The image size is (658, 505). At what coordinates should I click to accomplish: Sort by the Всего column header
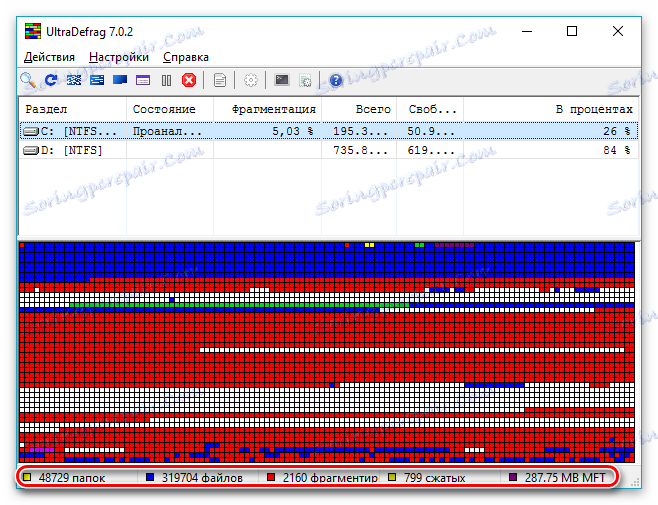click(x=359, y=109)
